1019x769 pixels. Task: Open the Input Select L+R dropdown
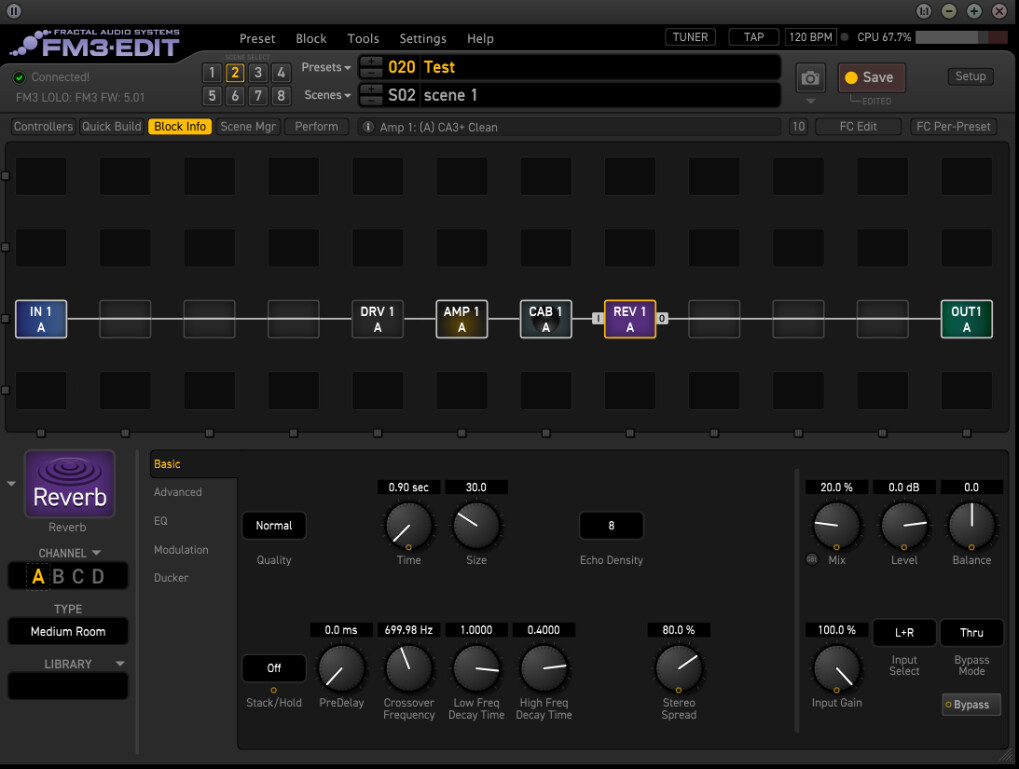pos(904,632)
